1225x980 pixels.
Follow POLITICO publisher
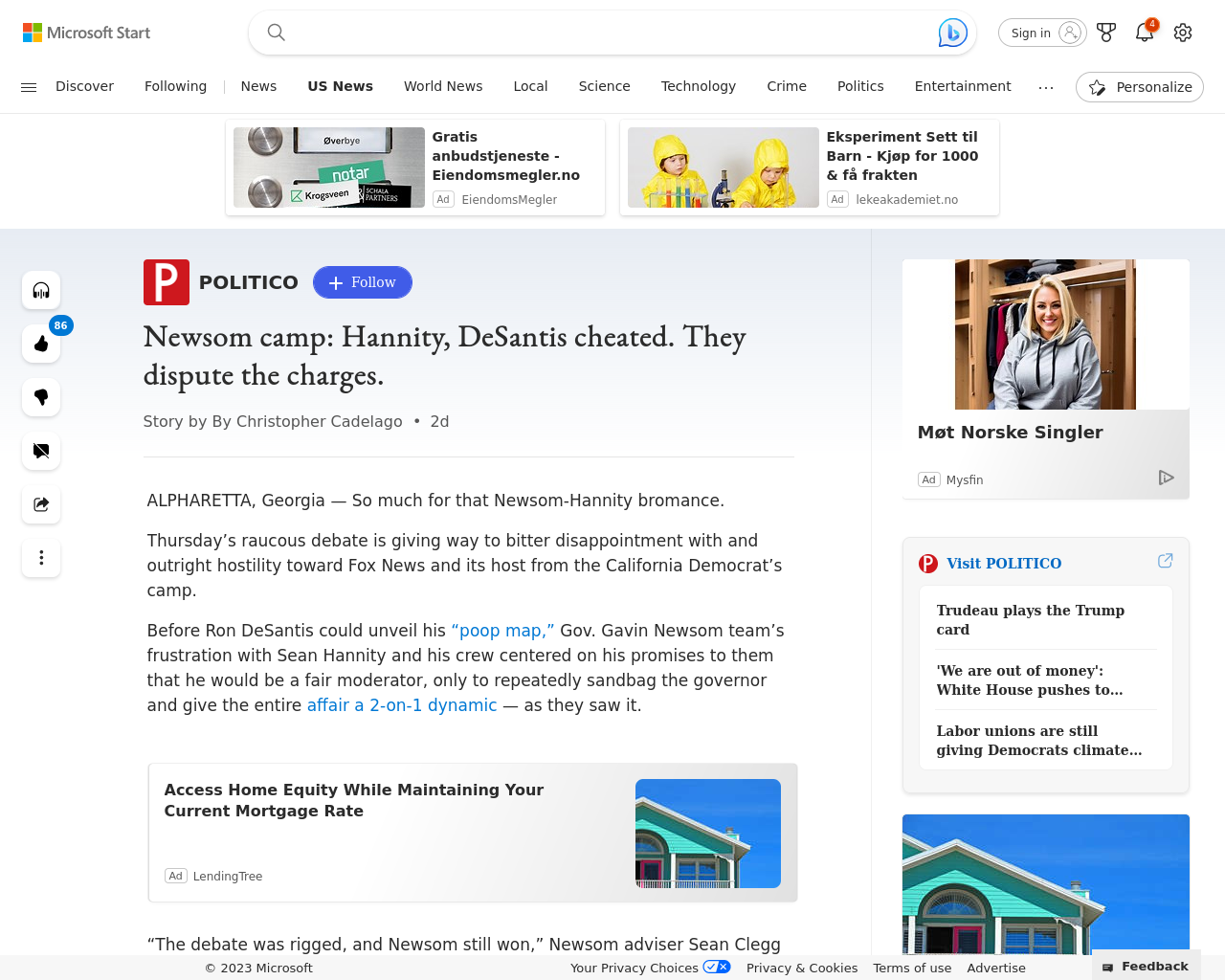click(x=362, y=282)
